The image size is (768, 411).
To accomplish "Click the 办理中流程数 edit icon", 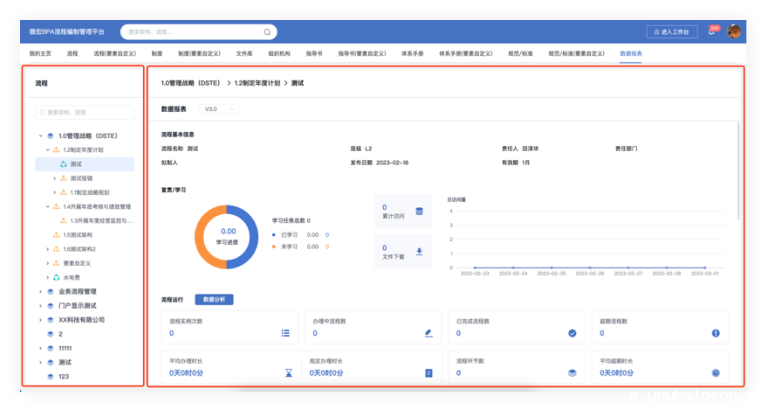I will [428, 333].
